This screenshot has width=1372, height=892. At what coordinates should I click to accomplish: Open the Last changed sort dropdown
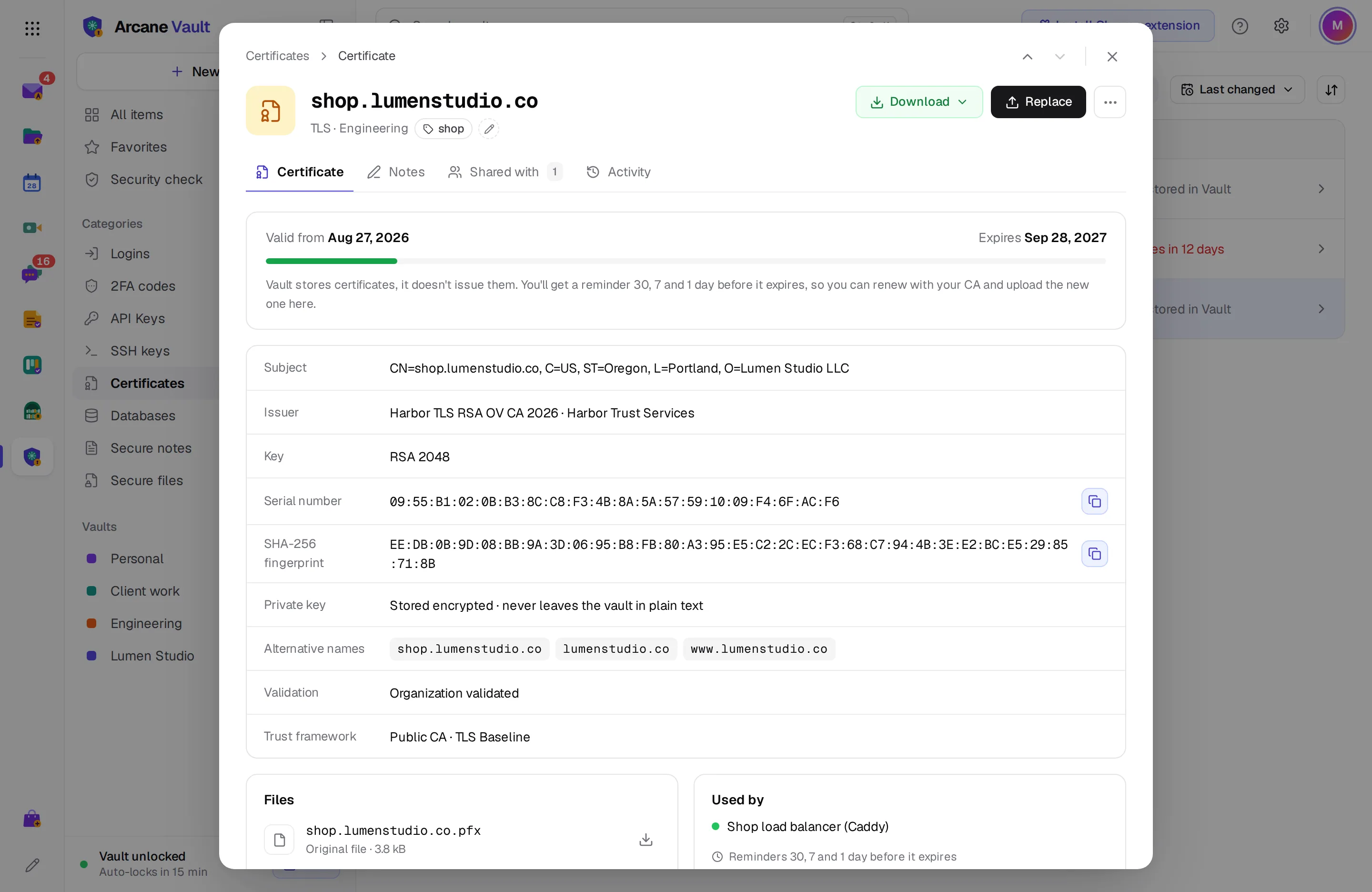[x=1238, y=90]
